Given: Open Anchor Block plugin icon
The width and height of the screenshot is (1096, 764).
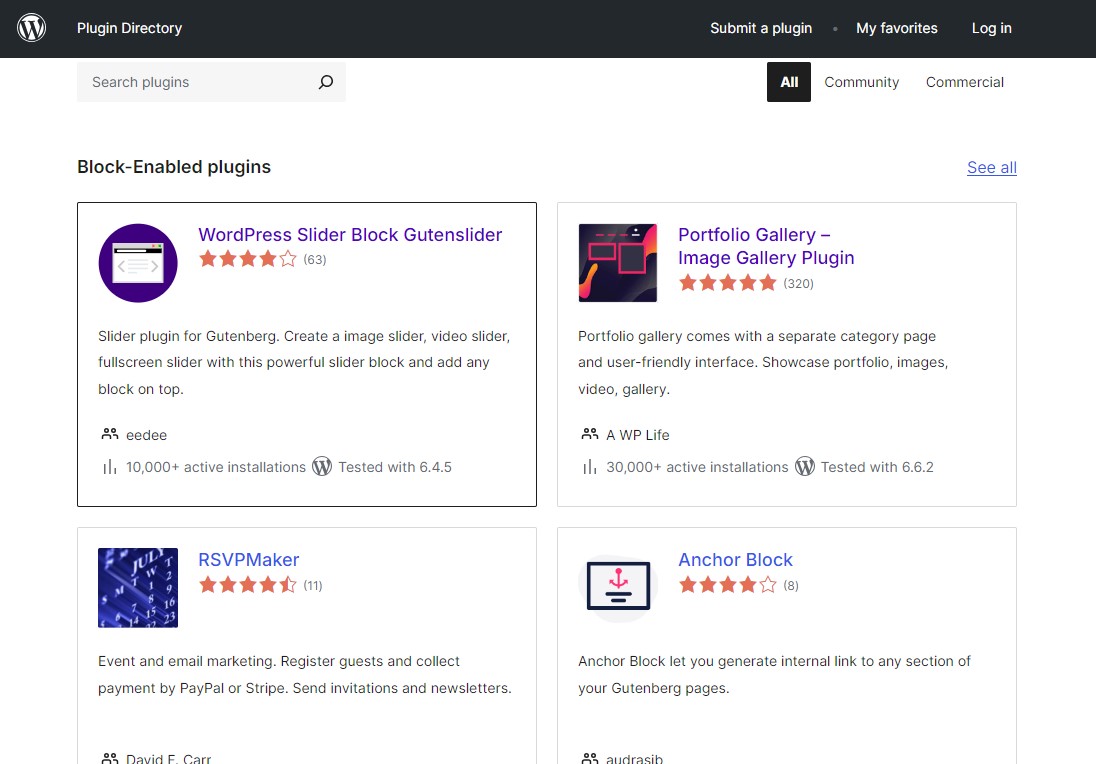Looking at the screenshot, I should coord(618,588).
